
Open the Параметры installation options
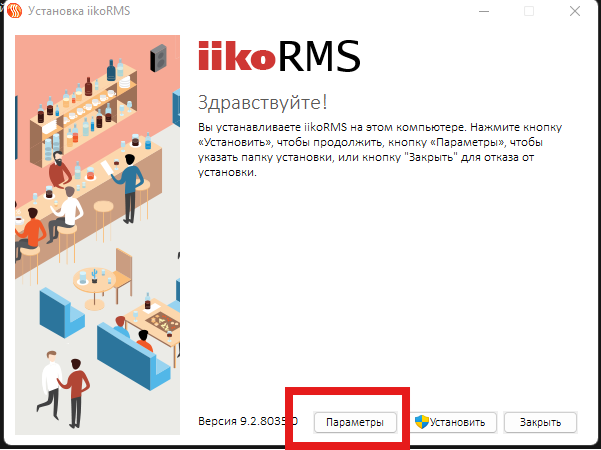click(355, 422)
